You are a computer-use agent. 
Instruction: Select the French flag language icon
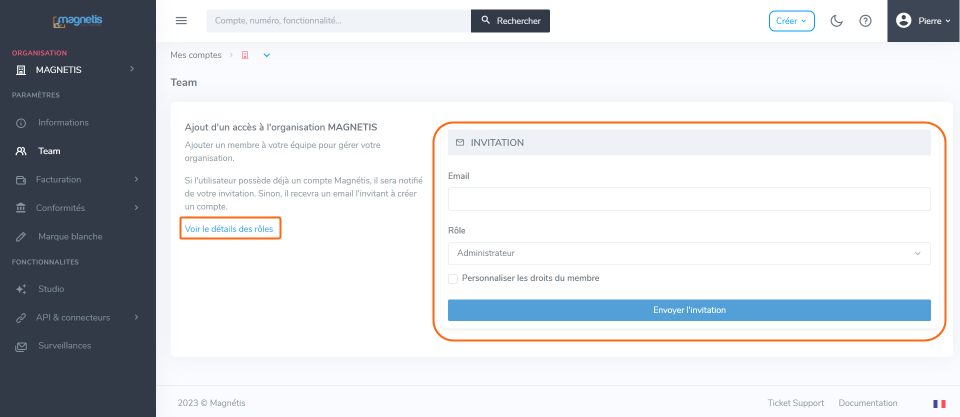939,404
